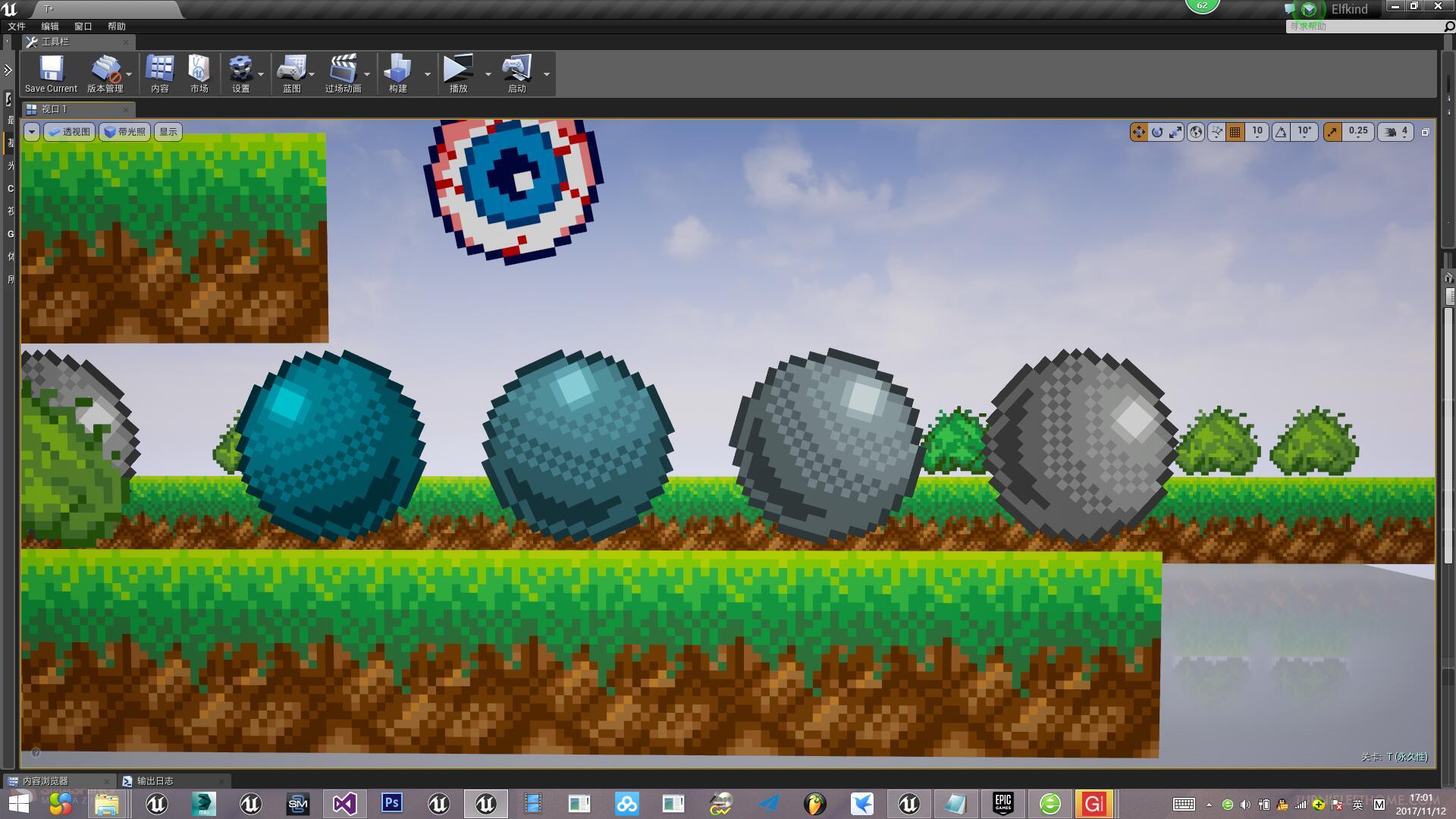The height and width of the screenshot is (819, 1456).
Task: Open 透视图 perspective view menu
Action: coord(69,132)
